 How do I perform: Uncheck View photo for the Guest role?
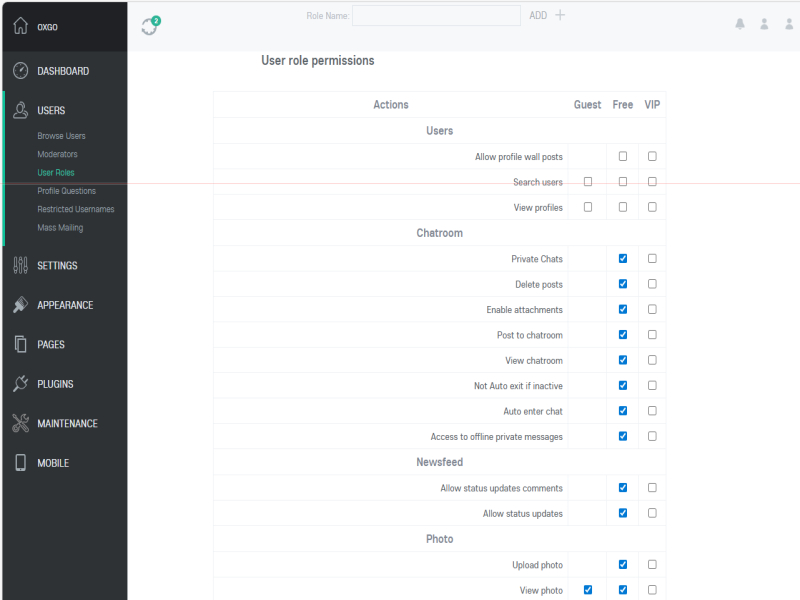click(588, 590)
